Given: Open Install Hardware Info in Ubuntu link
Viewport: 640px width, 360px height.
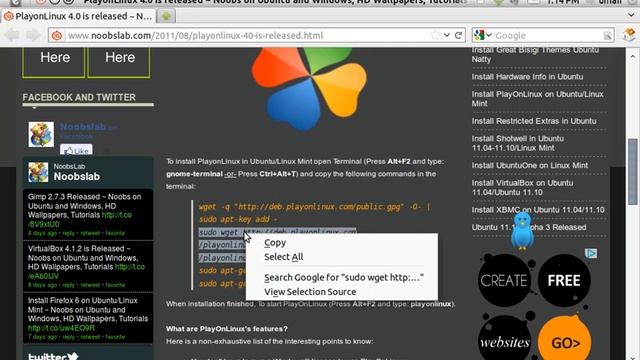Looking at the screenshot, I should point(527,77).
